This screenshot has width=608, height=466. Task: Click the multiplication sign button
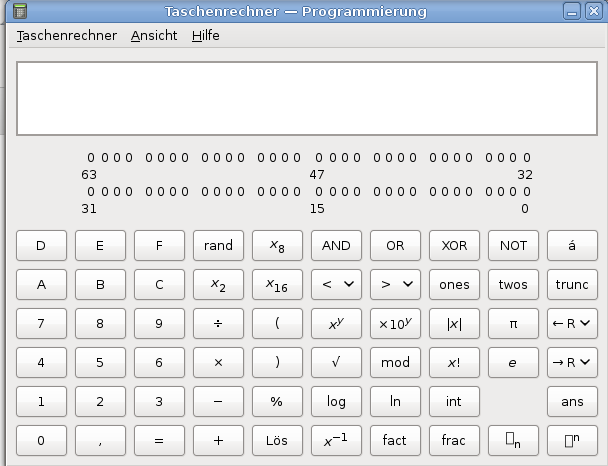coord(218,362)
